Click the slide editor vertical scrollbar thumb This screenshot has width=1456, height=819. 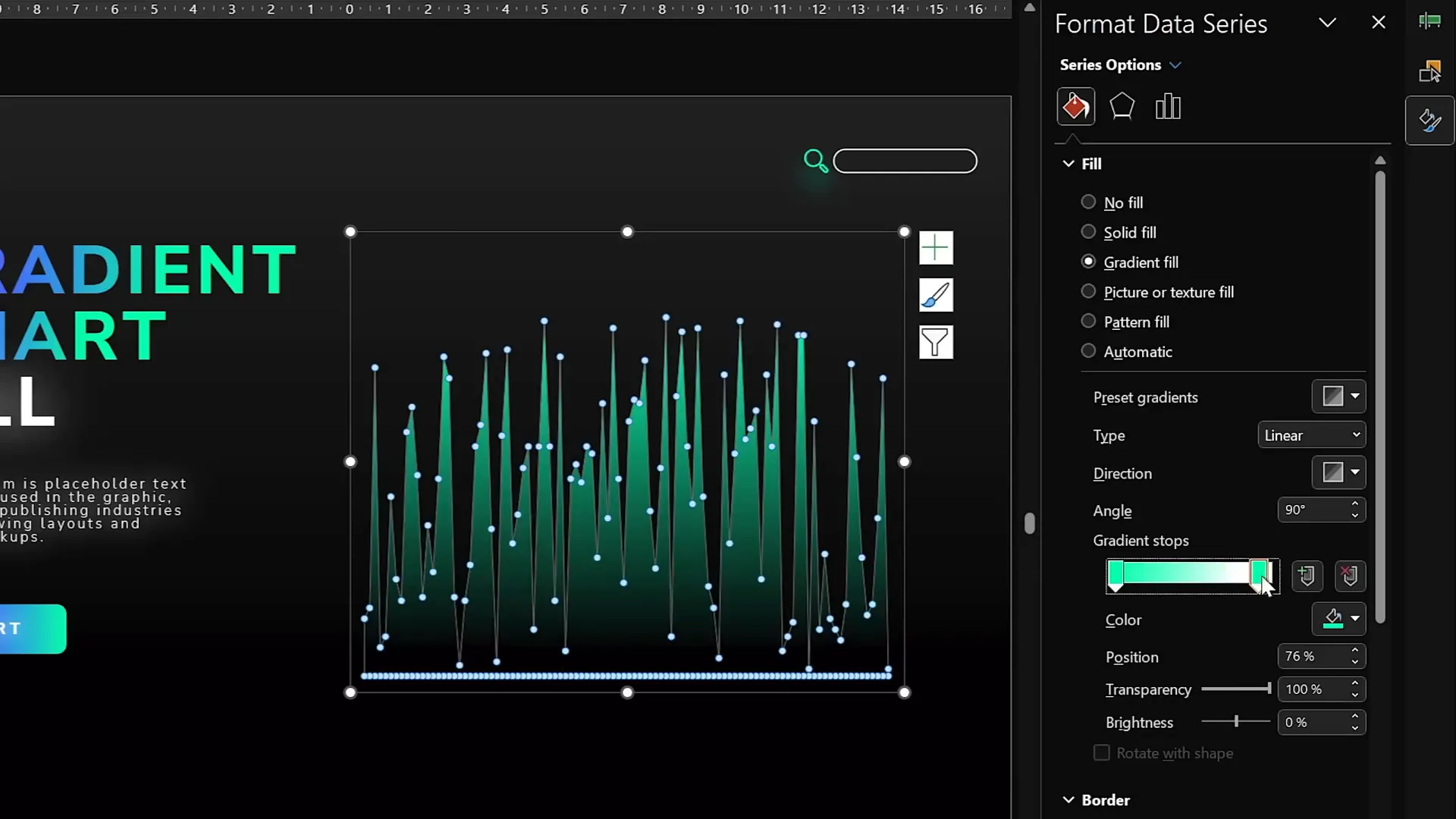pos(1029,523)
